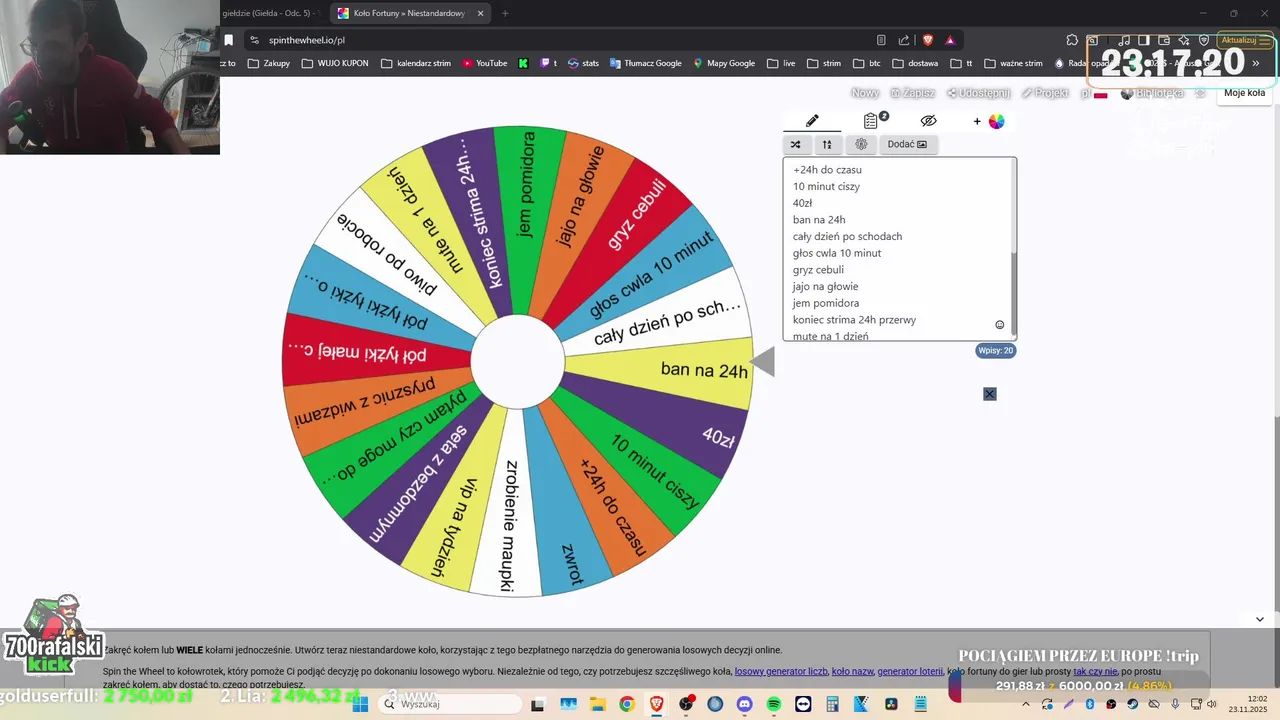Open reader mode icon in address bar
Screen dimensions: 1280x720
881,40
